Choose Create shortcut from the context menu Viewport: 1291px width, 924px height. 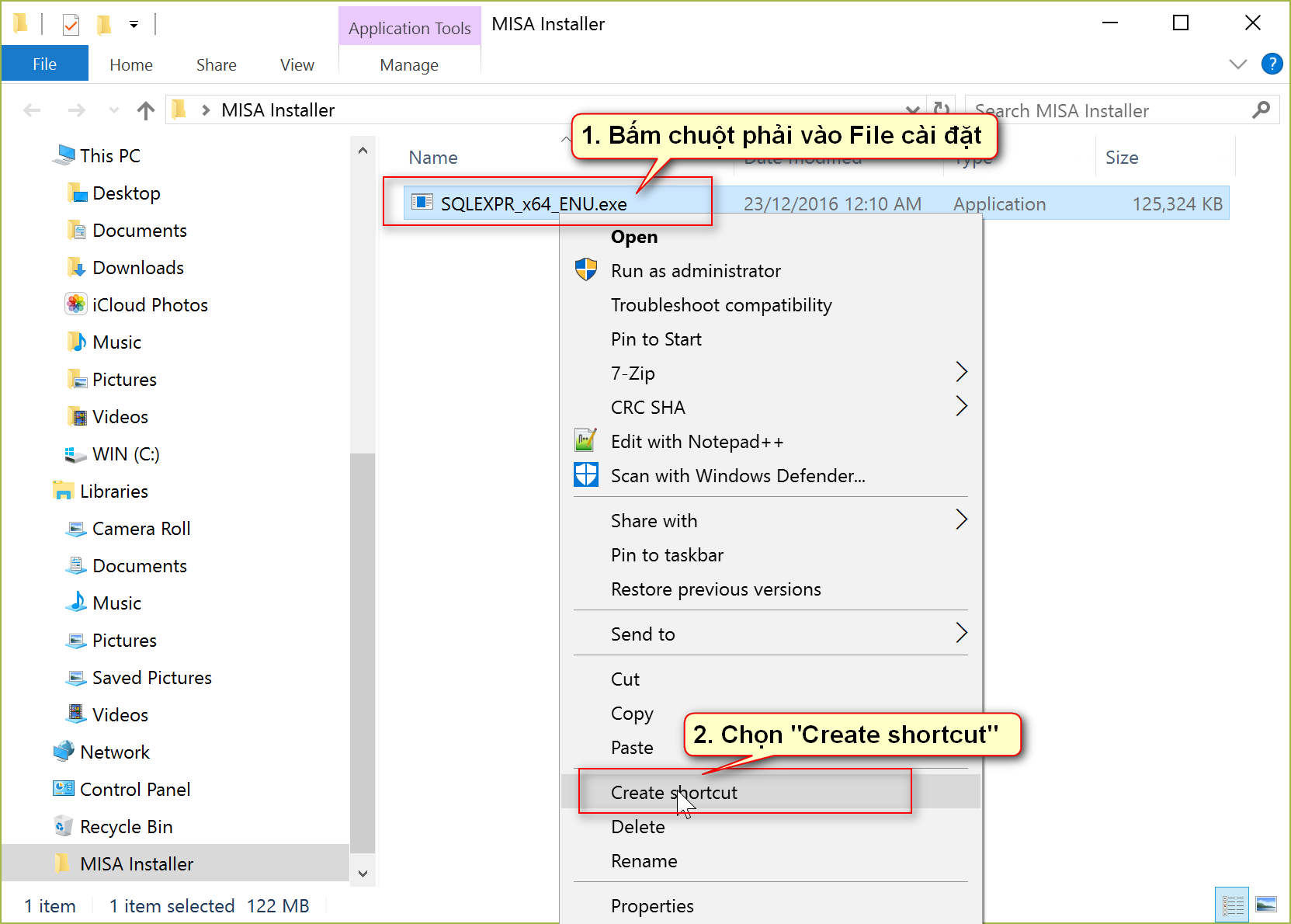click(770, 793)
